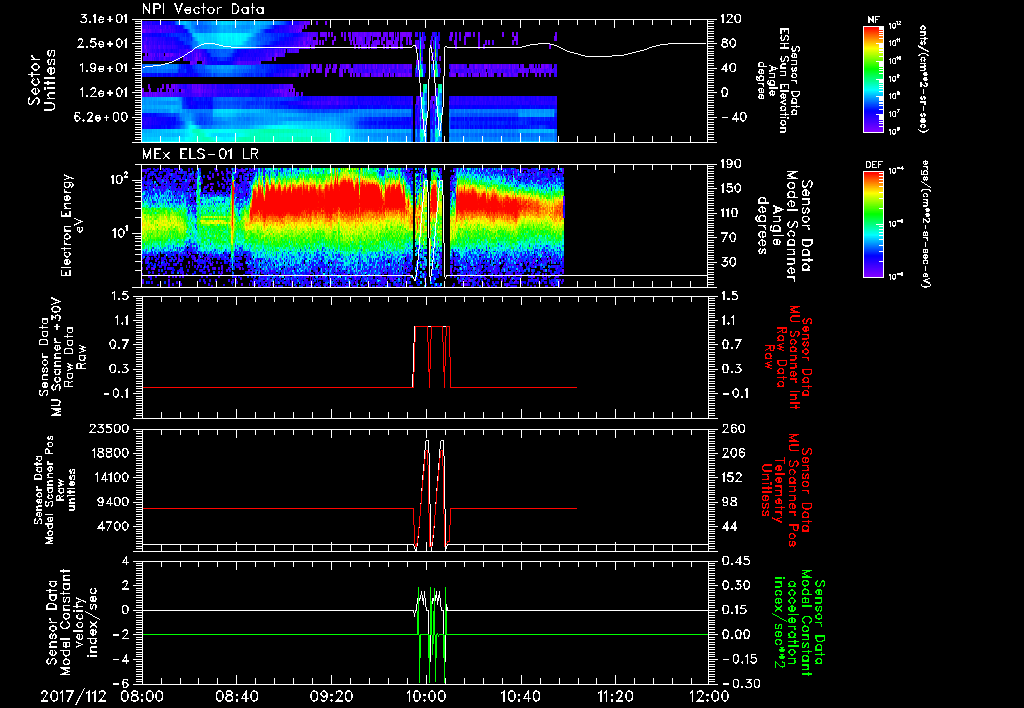
Task: Click the NF count-rate color bar
Action: click(874, 79)
